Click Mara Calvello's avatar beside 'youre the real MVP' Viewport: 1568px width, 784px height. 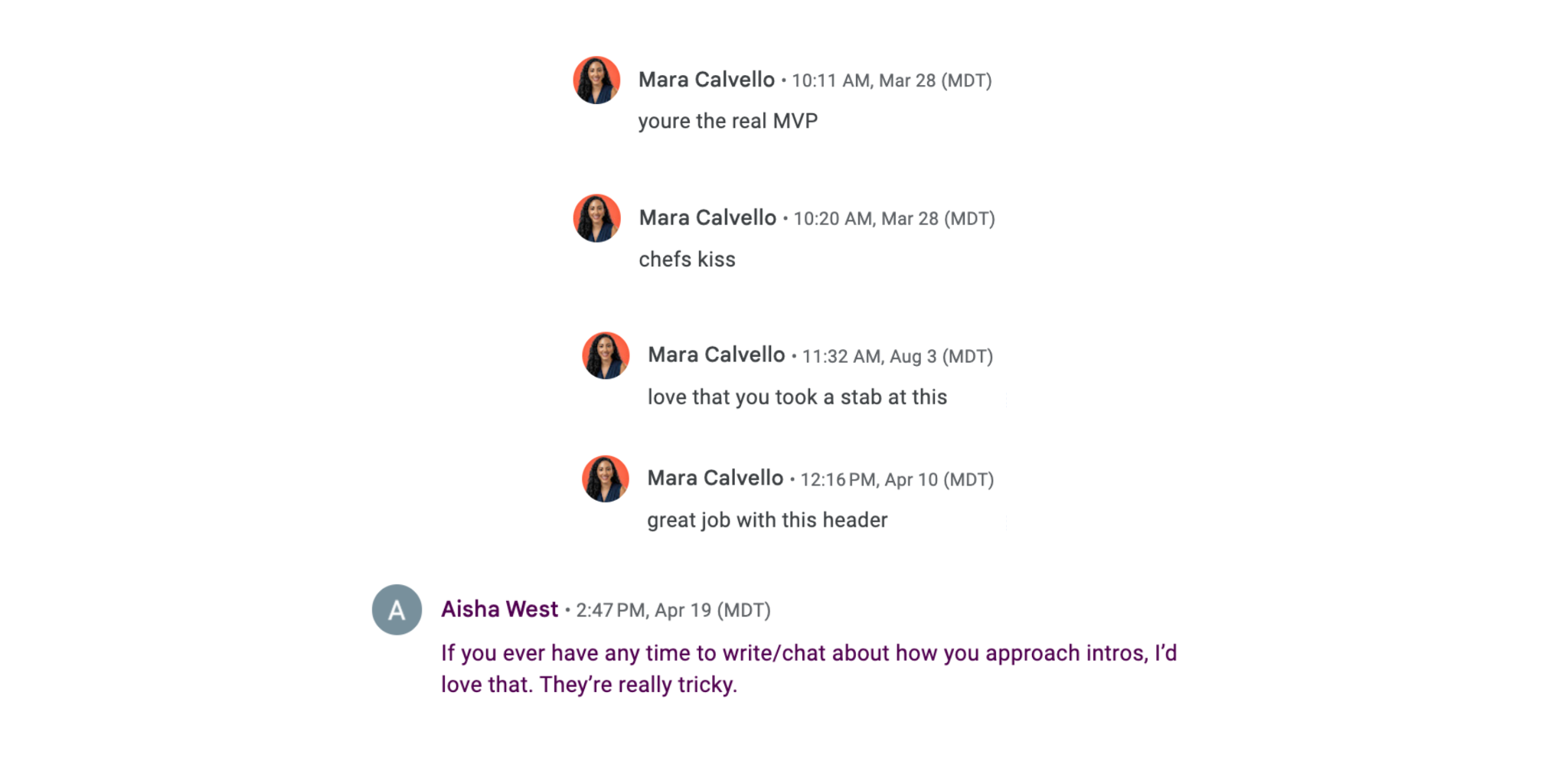pyautogui.click(x=596, y=80)
